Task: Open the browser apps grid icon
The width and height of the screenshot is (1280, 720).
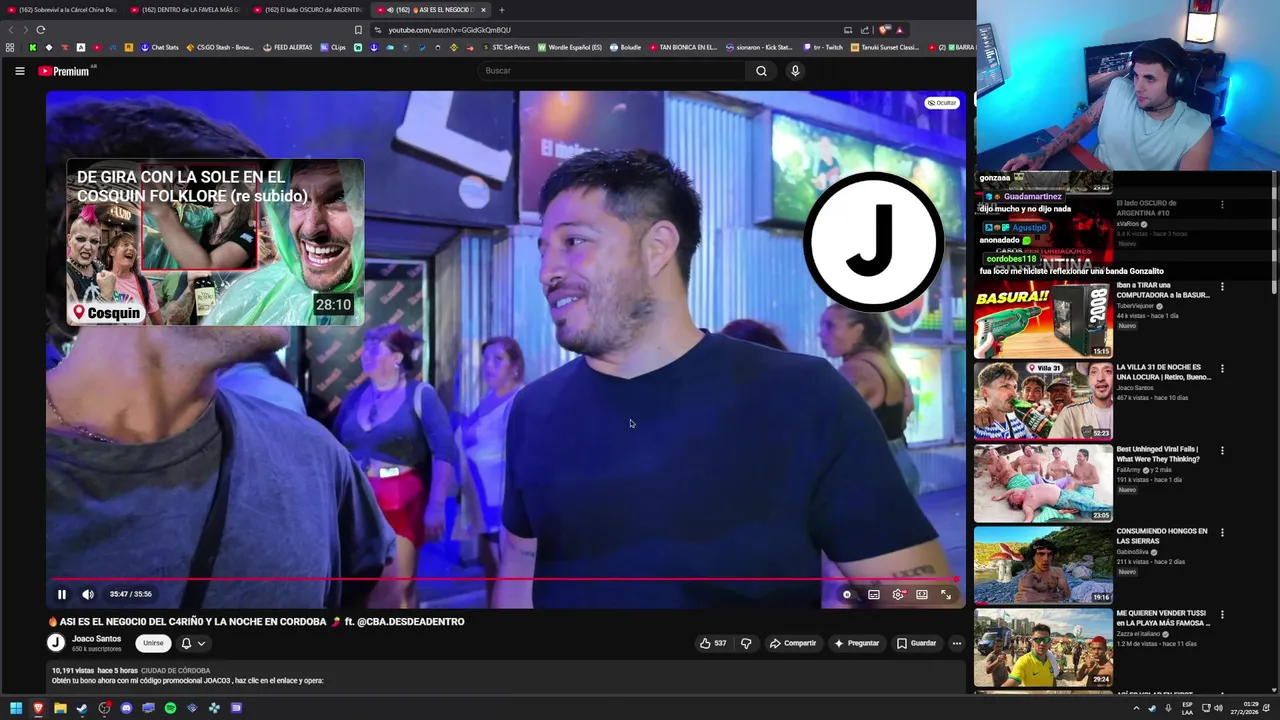Action: click(x=10, y=47)
